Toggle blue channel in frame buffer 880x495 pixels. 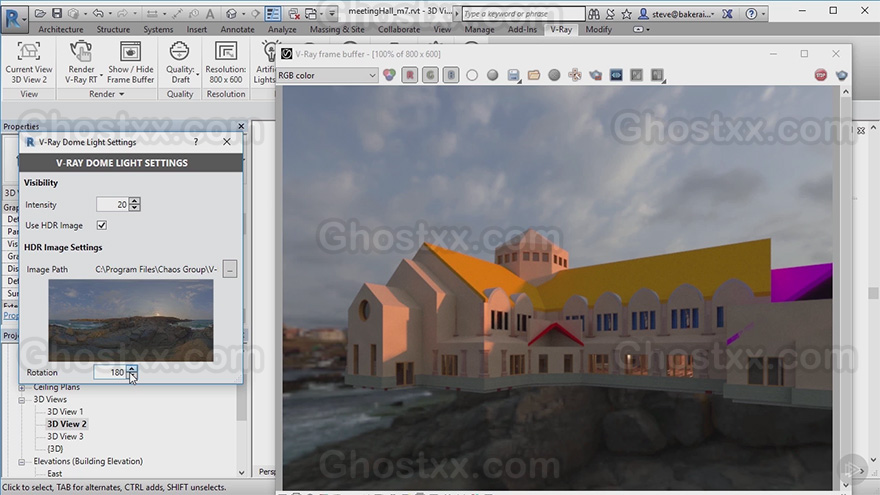[451, 75]
